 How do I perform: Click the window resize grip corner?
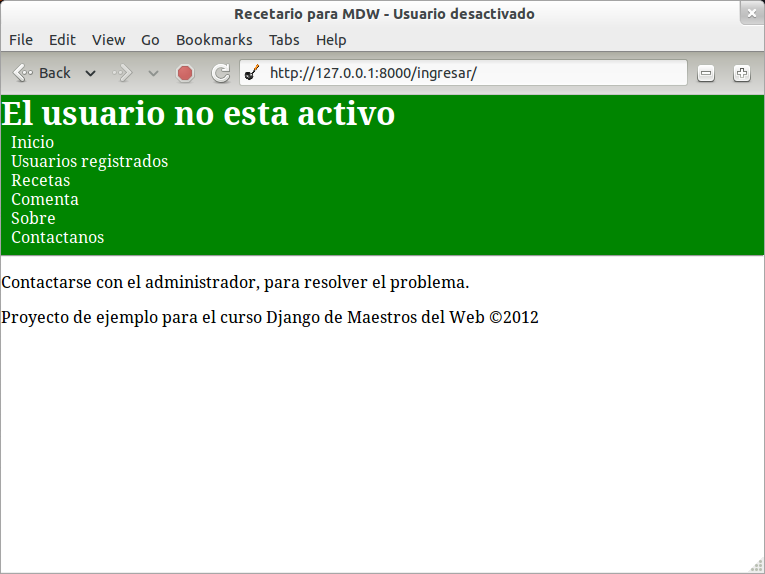[x=757, y=566]
